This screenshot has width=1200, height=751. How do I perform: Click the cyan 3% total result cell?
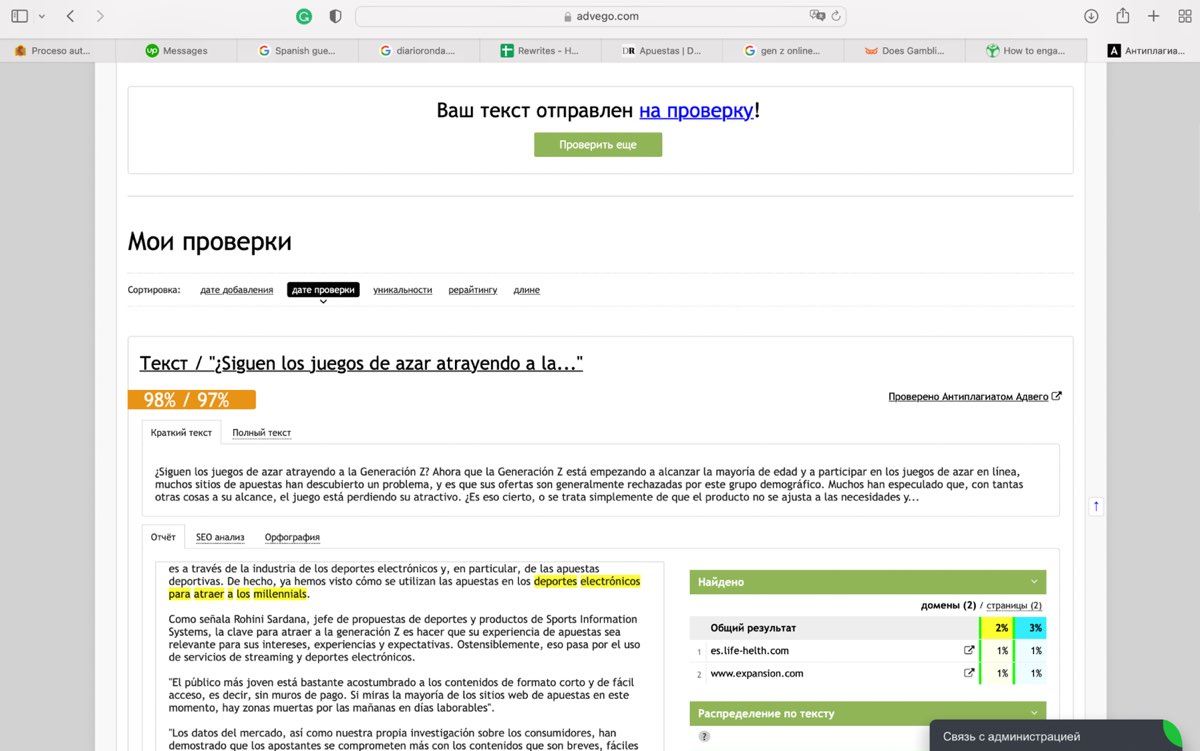pos(1030,628)
